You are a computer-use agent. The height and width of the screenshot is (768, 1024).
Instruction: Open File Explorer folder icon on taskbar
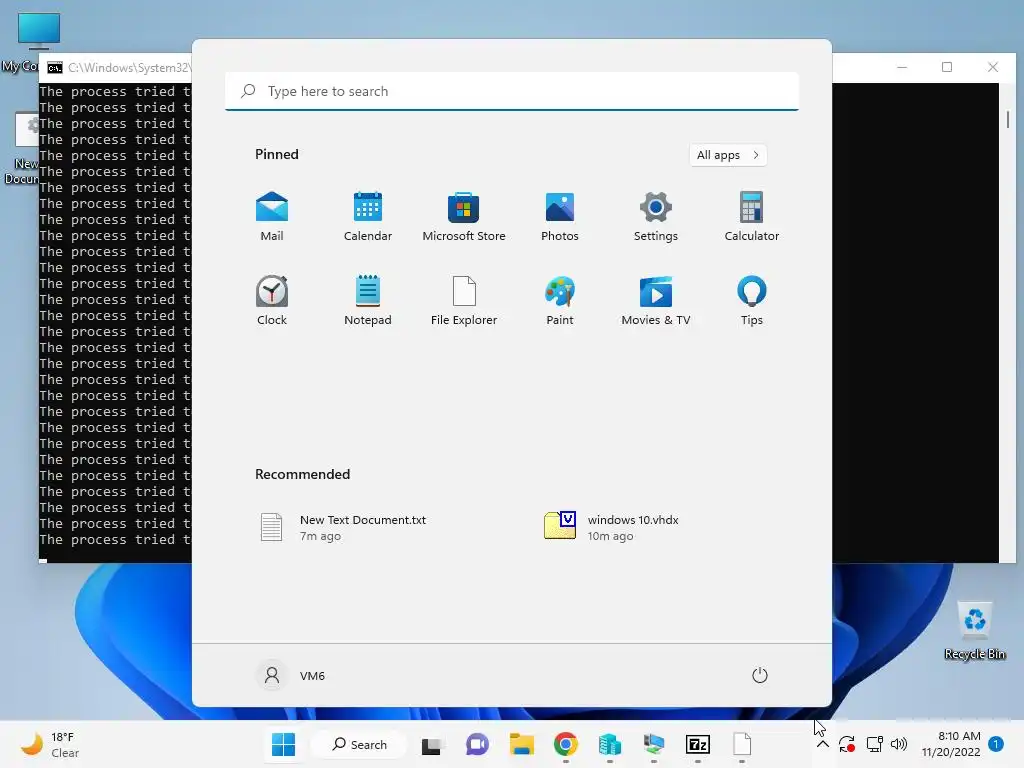522,744
